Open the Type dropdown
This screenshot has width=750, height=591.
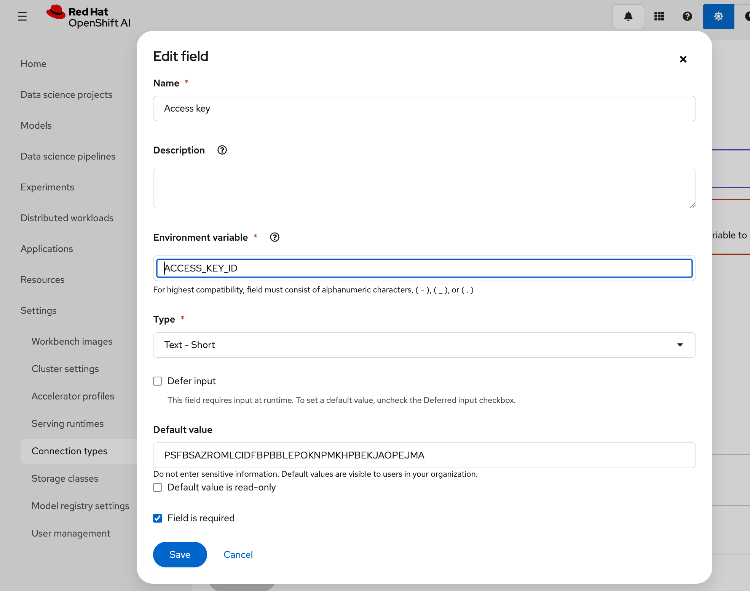(424, 345)
